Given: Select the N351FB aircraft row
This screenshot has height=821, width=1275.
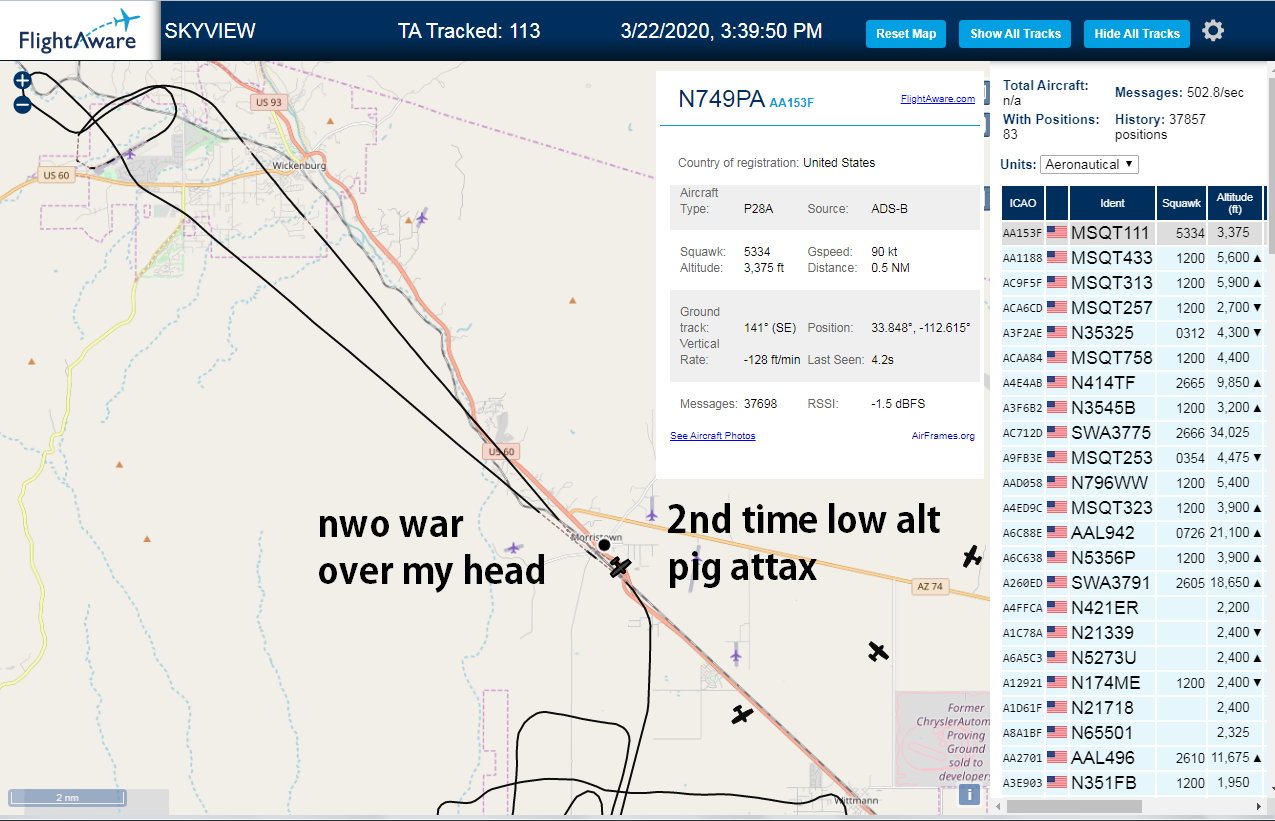Looking at the screenshot, I should coord(1132,783).
